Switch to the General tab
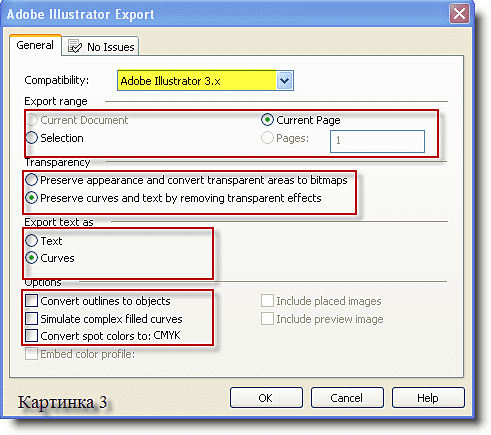Image resolution: width=491 pixels, height=435 pixels. tap(35, 45)
